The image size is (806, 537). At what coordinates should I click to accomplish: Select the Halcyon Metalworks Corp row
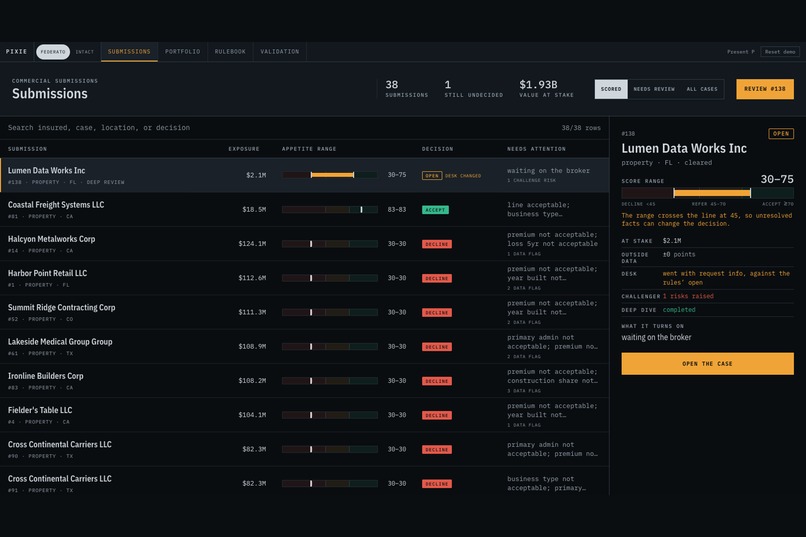coord(304,244)
